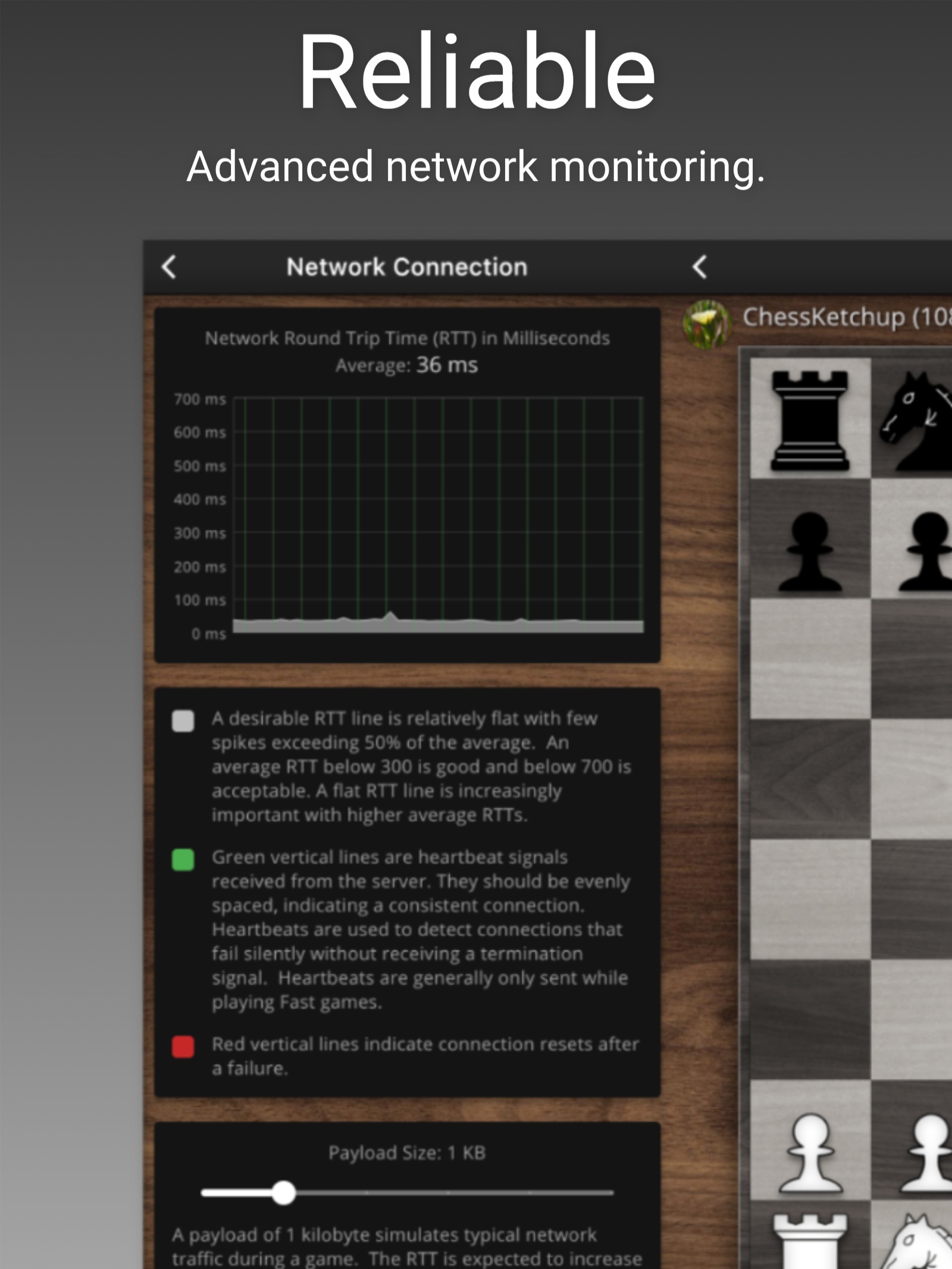The width and height of the screenshot is (952, 1269).
Task: Tap the back arrow above the chess board
Action: 700,267
